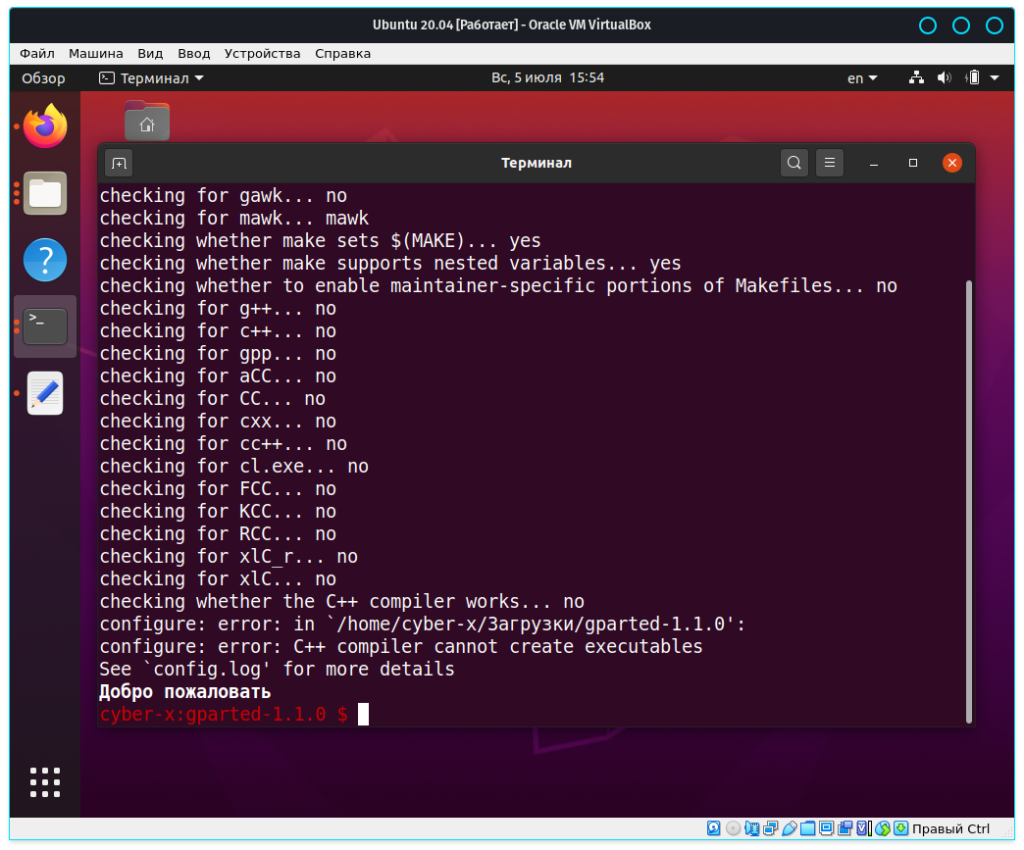Image resolution: width=1024 pixels, height=850 pixels.
Task: Click the terminal vertical scrollbar
Action: (x=968, y=500)
